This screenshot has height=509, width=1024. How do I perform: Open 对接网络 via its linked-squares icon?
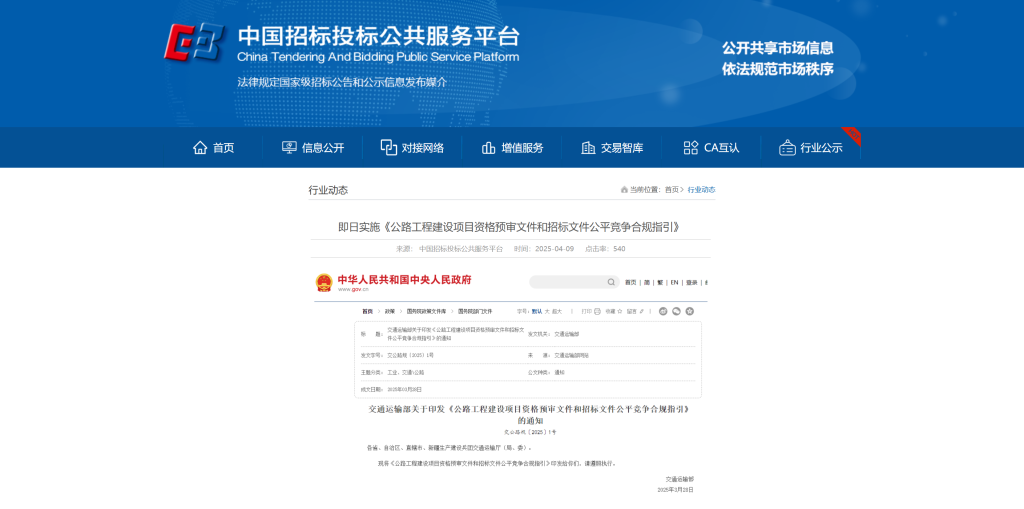(389, 148)
